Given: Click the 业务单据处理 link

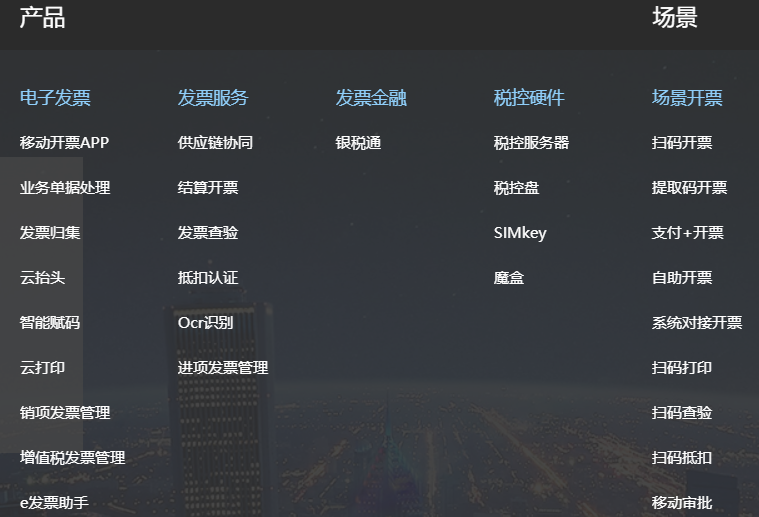Looking at the screenshot, I should tap(65, 188).
